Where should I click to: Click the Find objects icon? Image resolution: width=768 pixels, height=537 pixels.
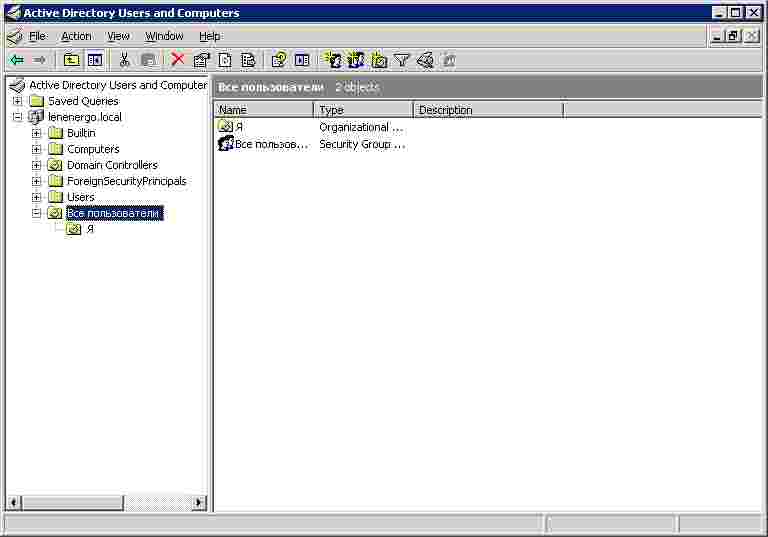(425, 60)
